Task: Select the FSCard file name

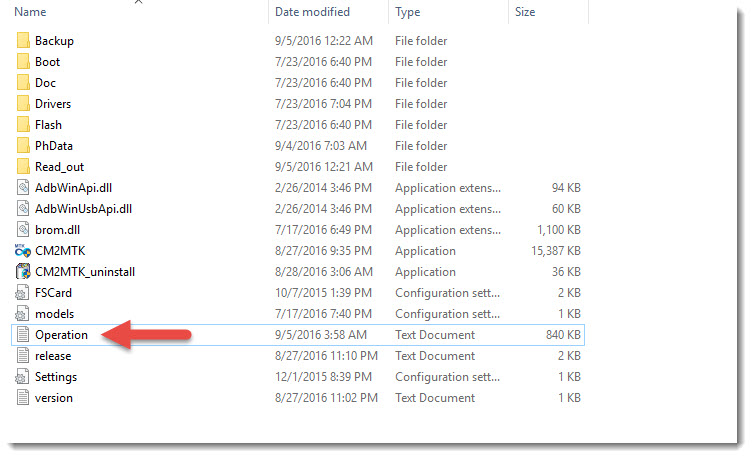Action: point(53,293)
